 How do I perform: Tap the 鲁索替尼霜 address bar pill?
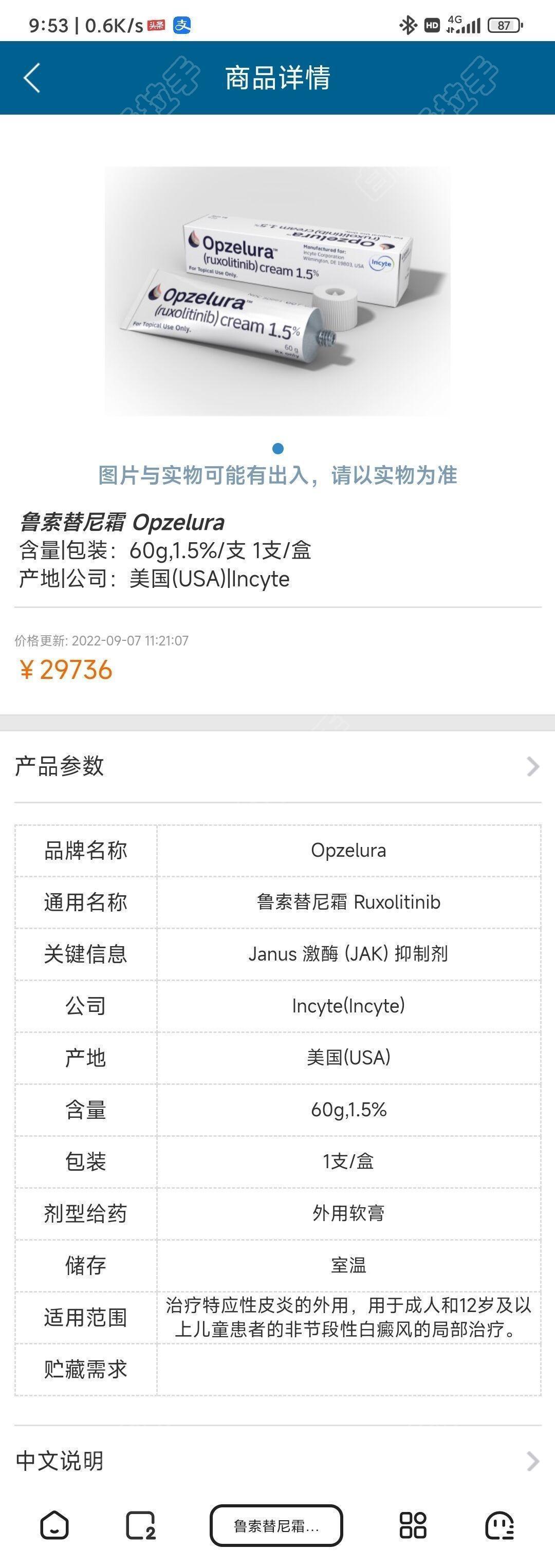tap(276, 1525)
